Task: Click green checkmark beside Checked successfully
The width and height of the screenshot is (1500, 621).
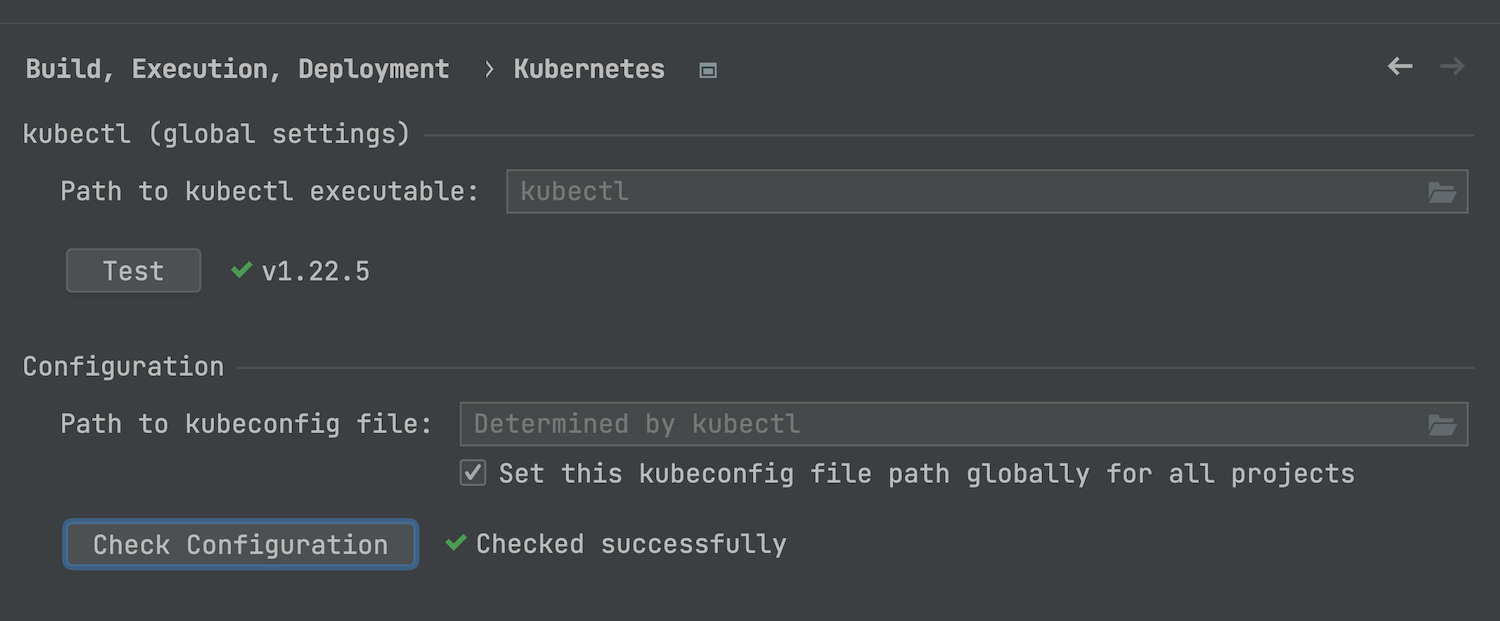Action: click(x=456, y=543)
